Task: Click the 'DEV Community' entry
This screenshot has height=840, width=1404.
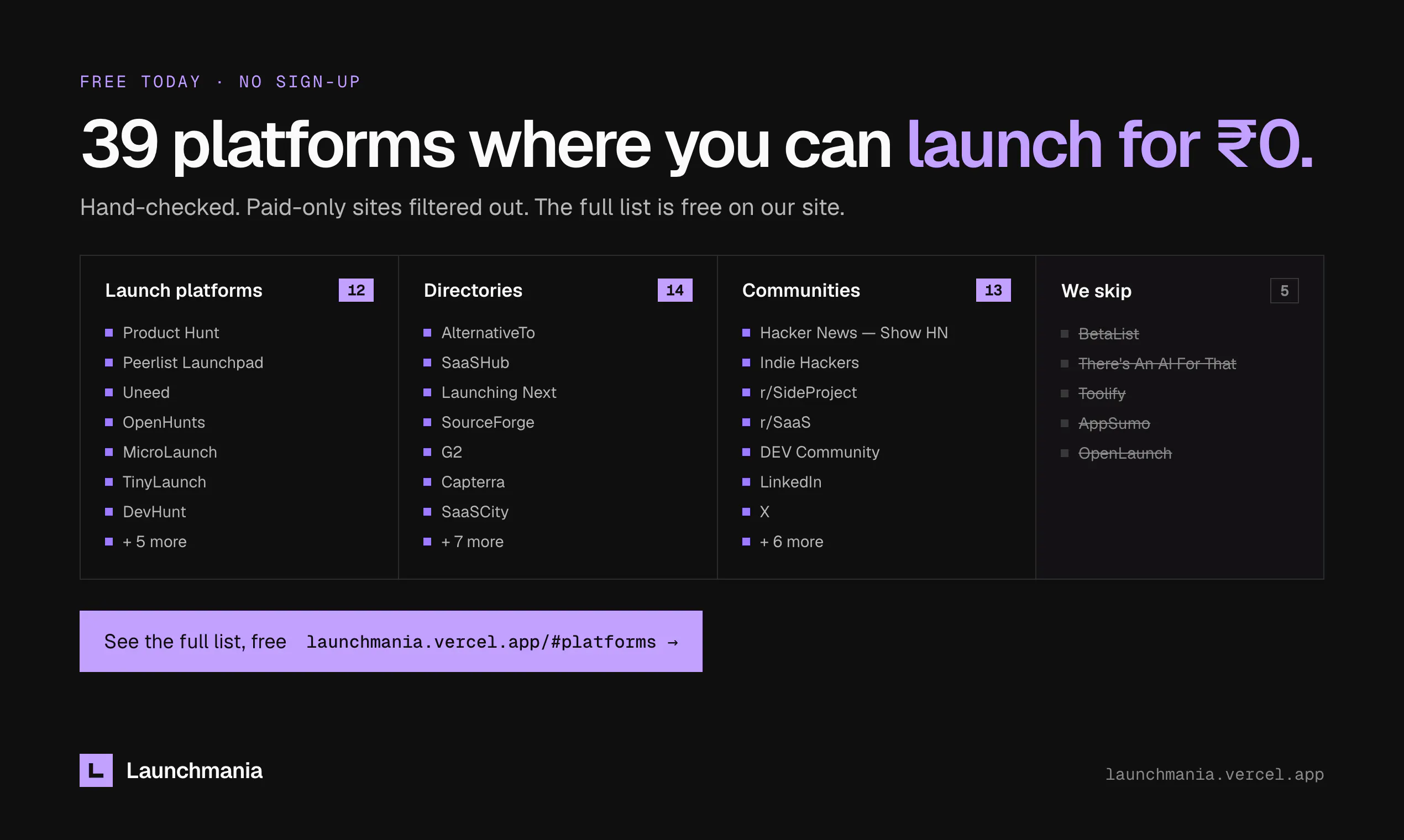Action: coord(819,452)
